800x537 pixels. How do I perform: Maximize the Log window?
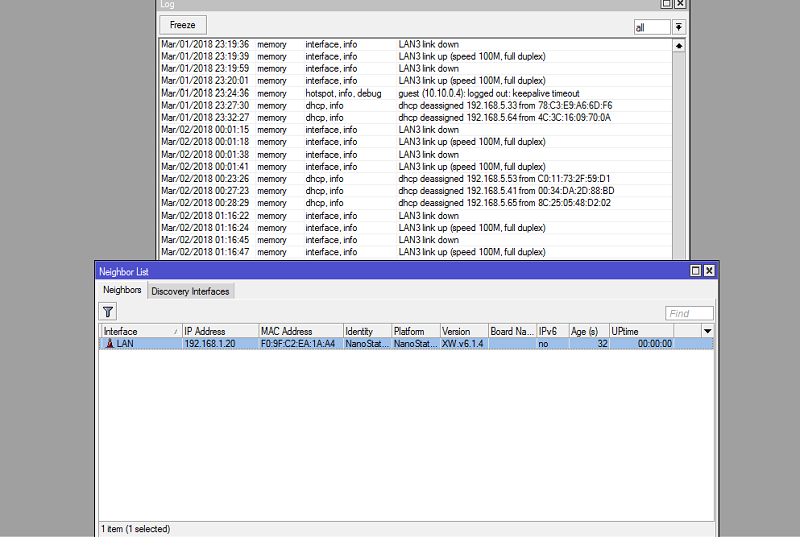[x=668, y=4]
